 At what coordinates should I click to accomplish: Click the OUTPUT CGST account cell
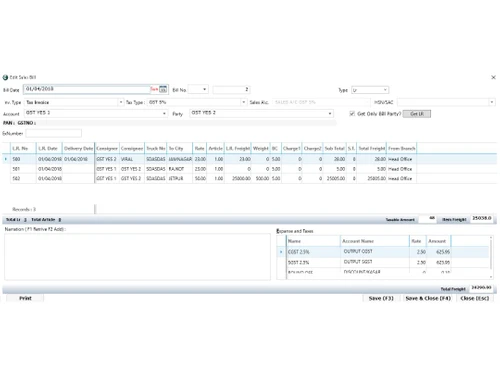(x=374, y=252)
